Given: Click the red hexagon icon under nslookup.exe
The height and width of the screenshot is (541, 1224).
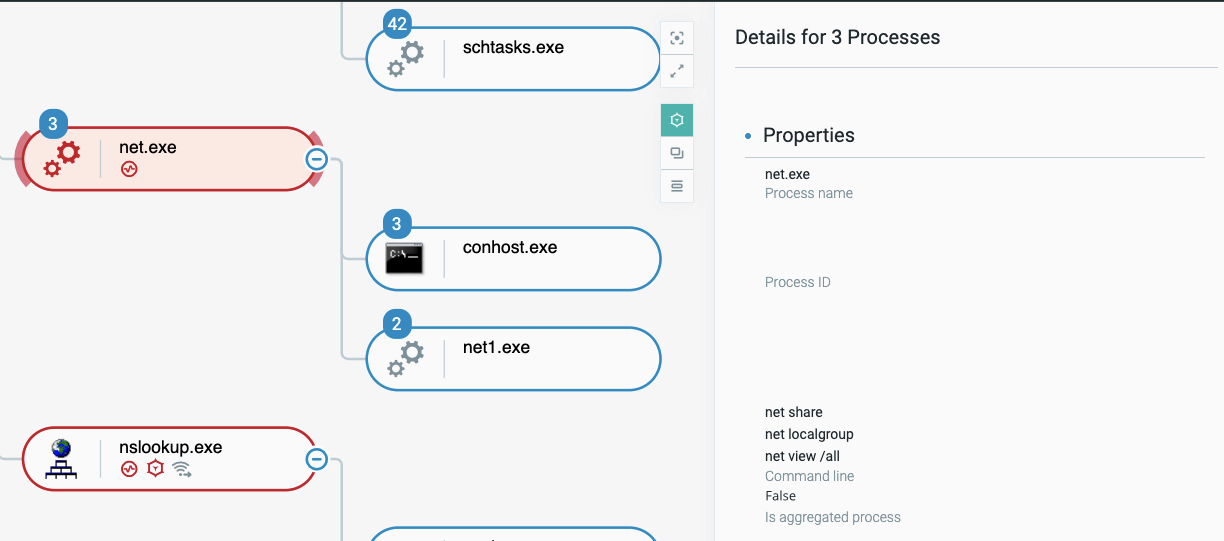Looking at the screenshot, I should point(155,469).
